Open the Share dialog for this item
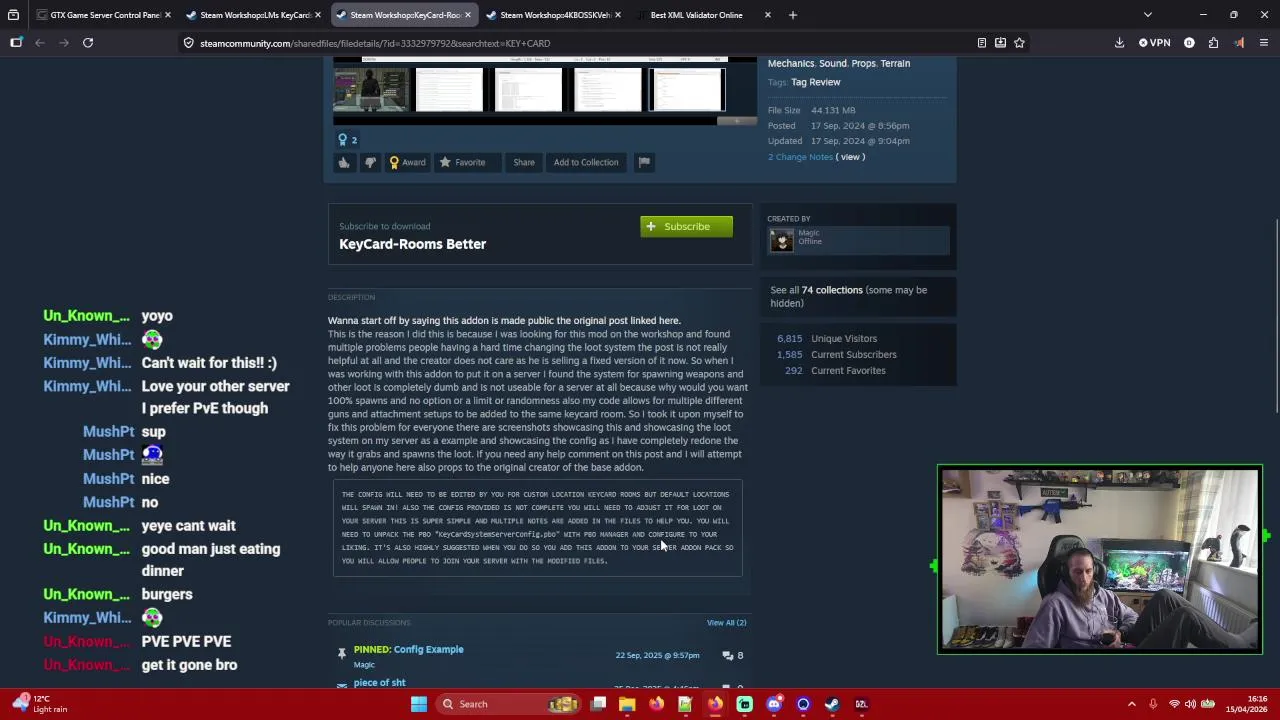Image resolution: width=1280 pixels, height=720 pixels. (x=524, y=162)
